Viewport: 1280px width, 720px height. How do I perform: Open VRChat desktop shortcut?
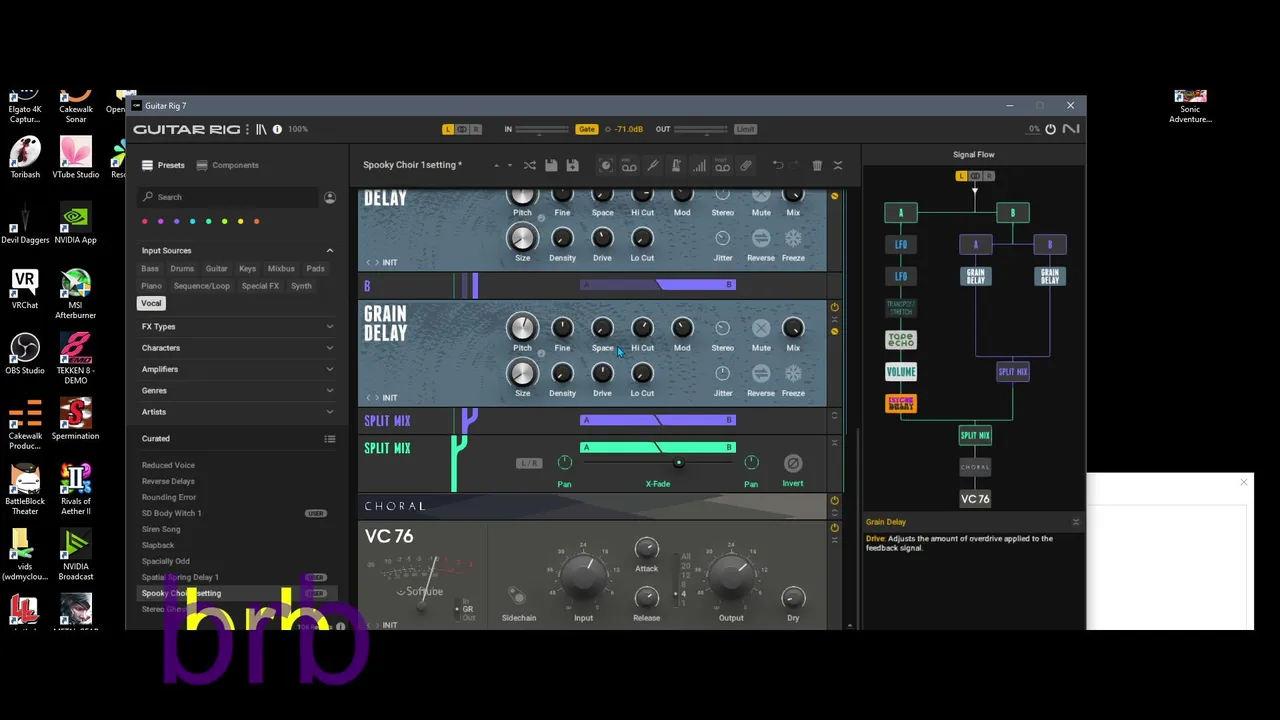25,289
